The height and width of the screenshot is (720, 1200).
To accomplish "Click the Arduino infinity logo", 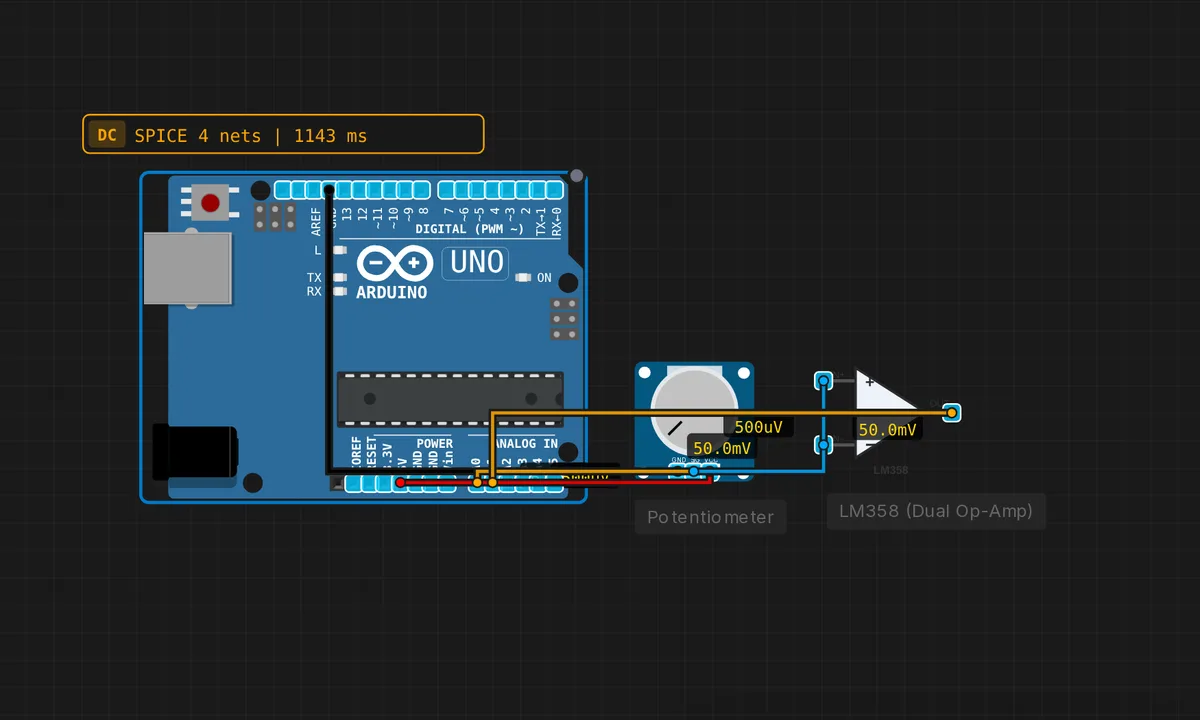I will [394, 264].
